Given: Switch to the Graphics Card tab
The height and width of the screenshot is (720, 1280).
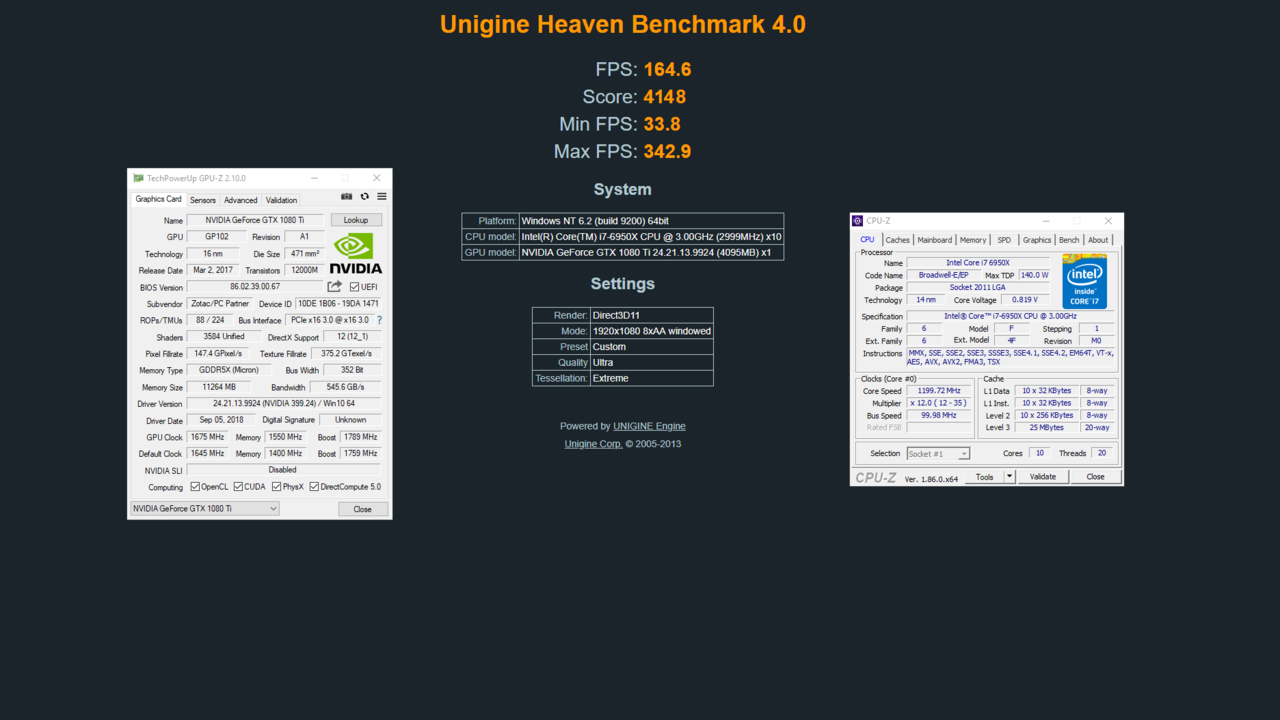Looking at the screenshot, I should pyautogui.click(x=158, y=199).
